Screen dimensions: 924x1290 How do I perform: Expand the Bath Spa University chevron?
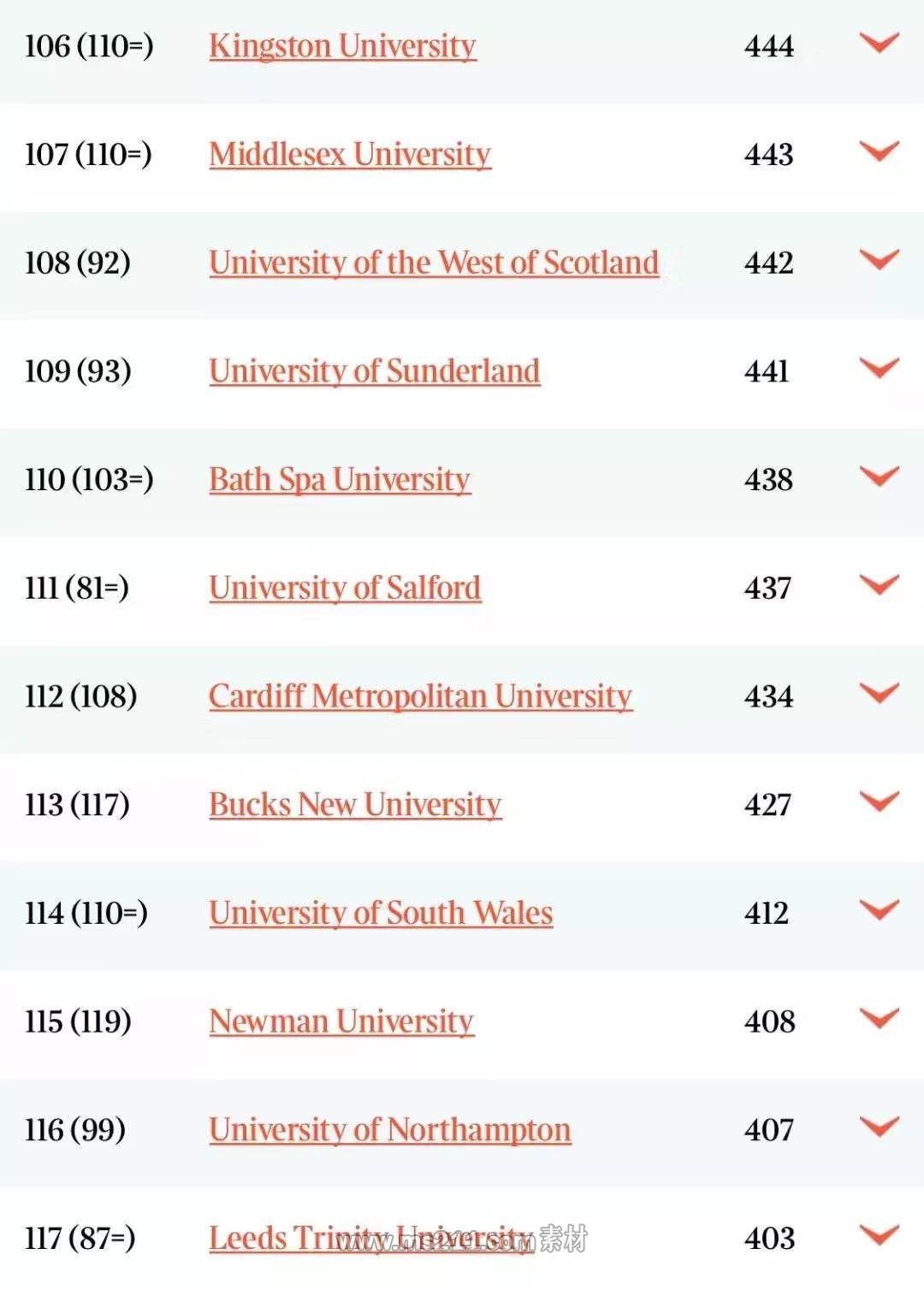click(x=879, y=476)
